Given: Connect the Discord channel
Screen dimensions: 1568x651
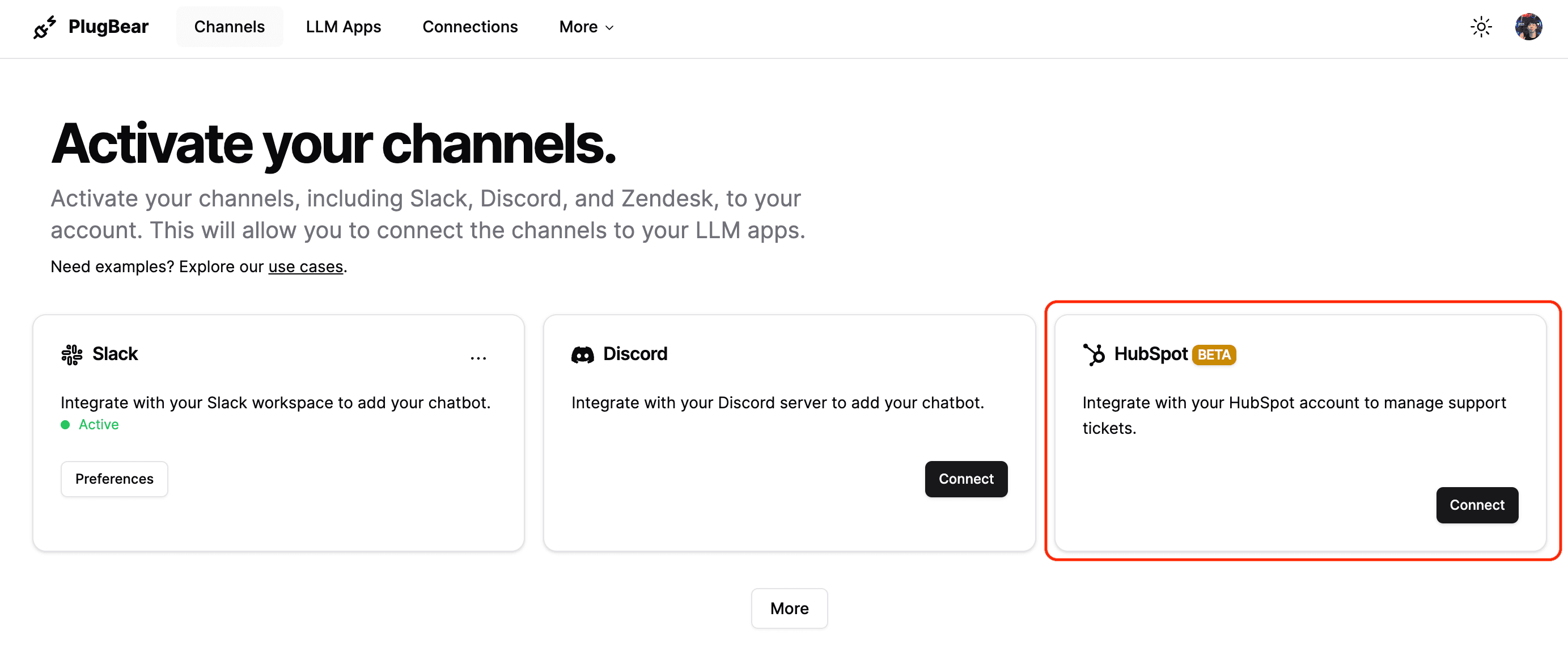Looking at the screenshot, I should coord(966,479).
